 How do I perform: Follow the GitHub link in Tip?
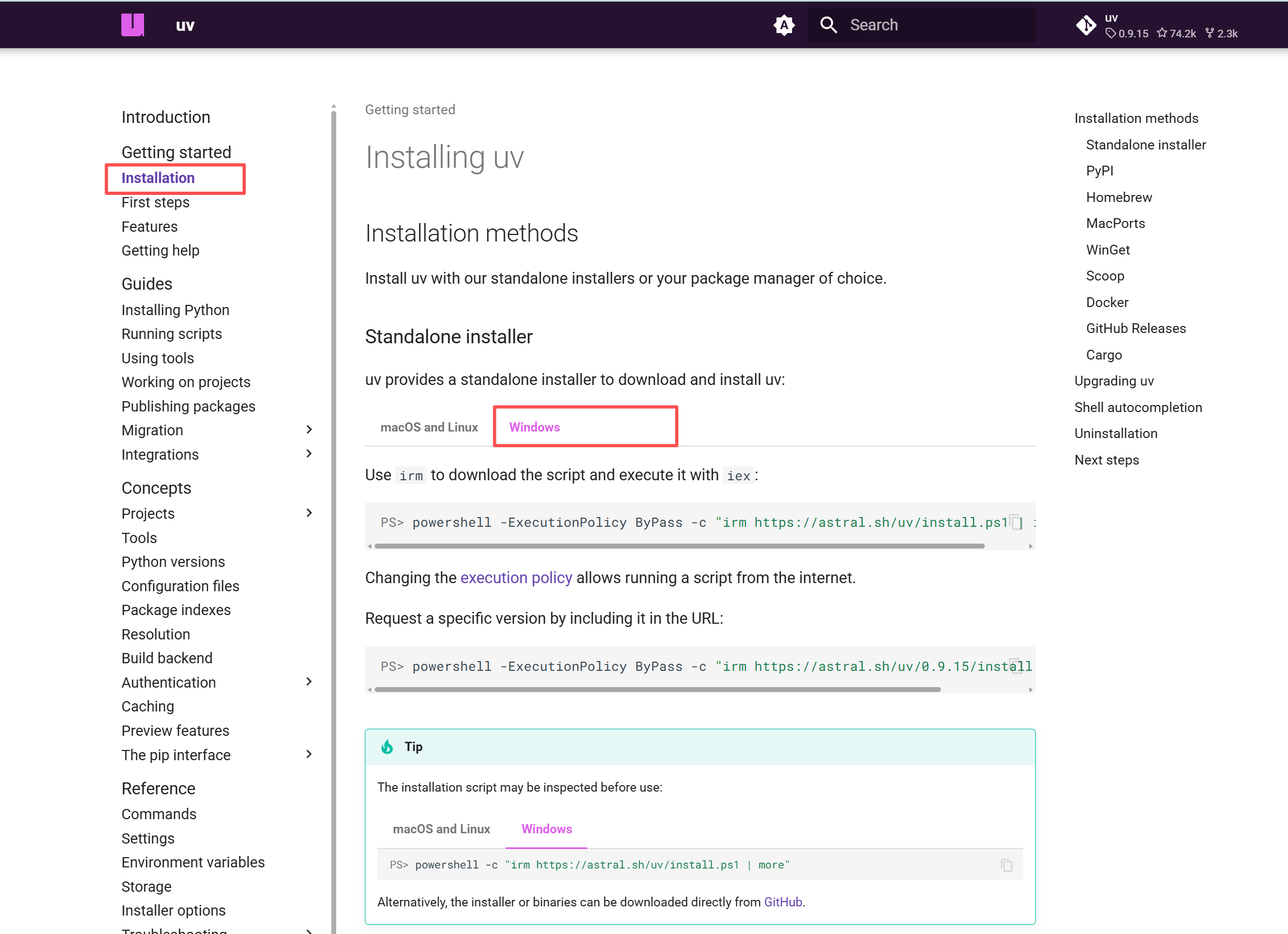click(x=782, y=902)
